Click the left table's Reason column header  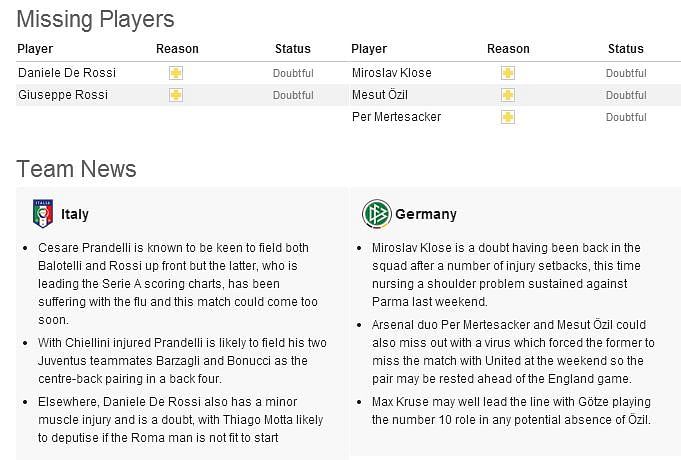[177, 49]
